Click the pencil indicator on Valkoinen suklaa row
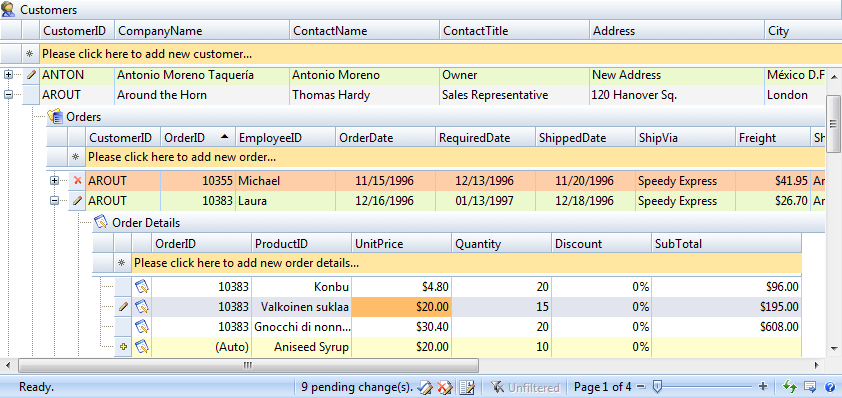The image size is (842, 398). pos(124,307)
